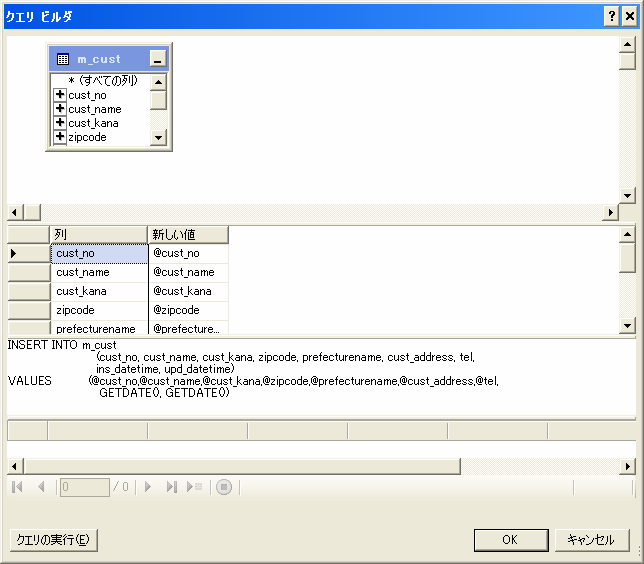Toggle the cust_name column marker
This screenshot has height=564, width=644.
point(61,109)
